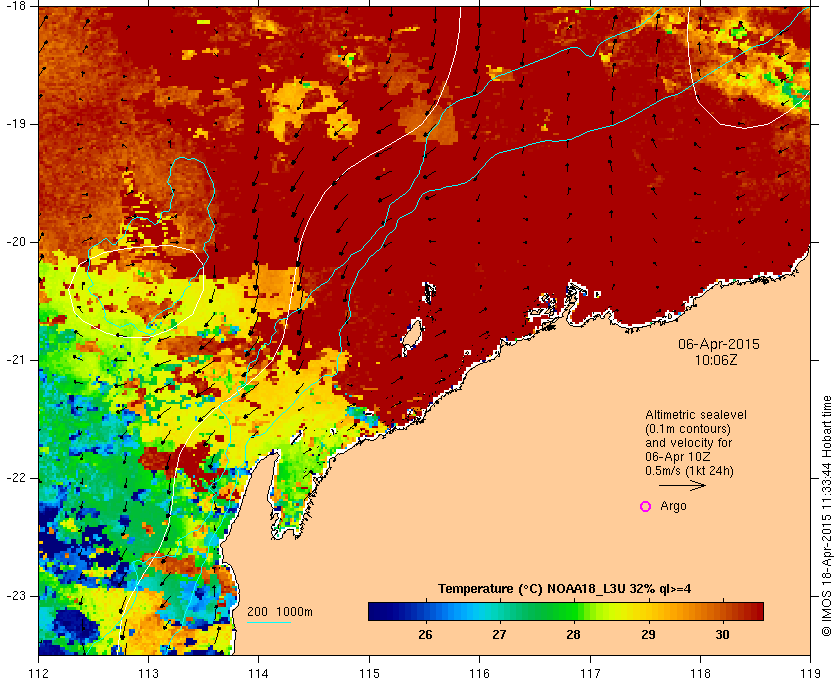Click the colorbar tick label 30
This screenshot has width=840, height=680.
[722, 634]
